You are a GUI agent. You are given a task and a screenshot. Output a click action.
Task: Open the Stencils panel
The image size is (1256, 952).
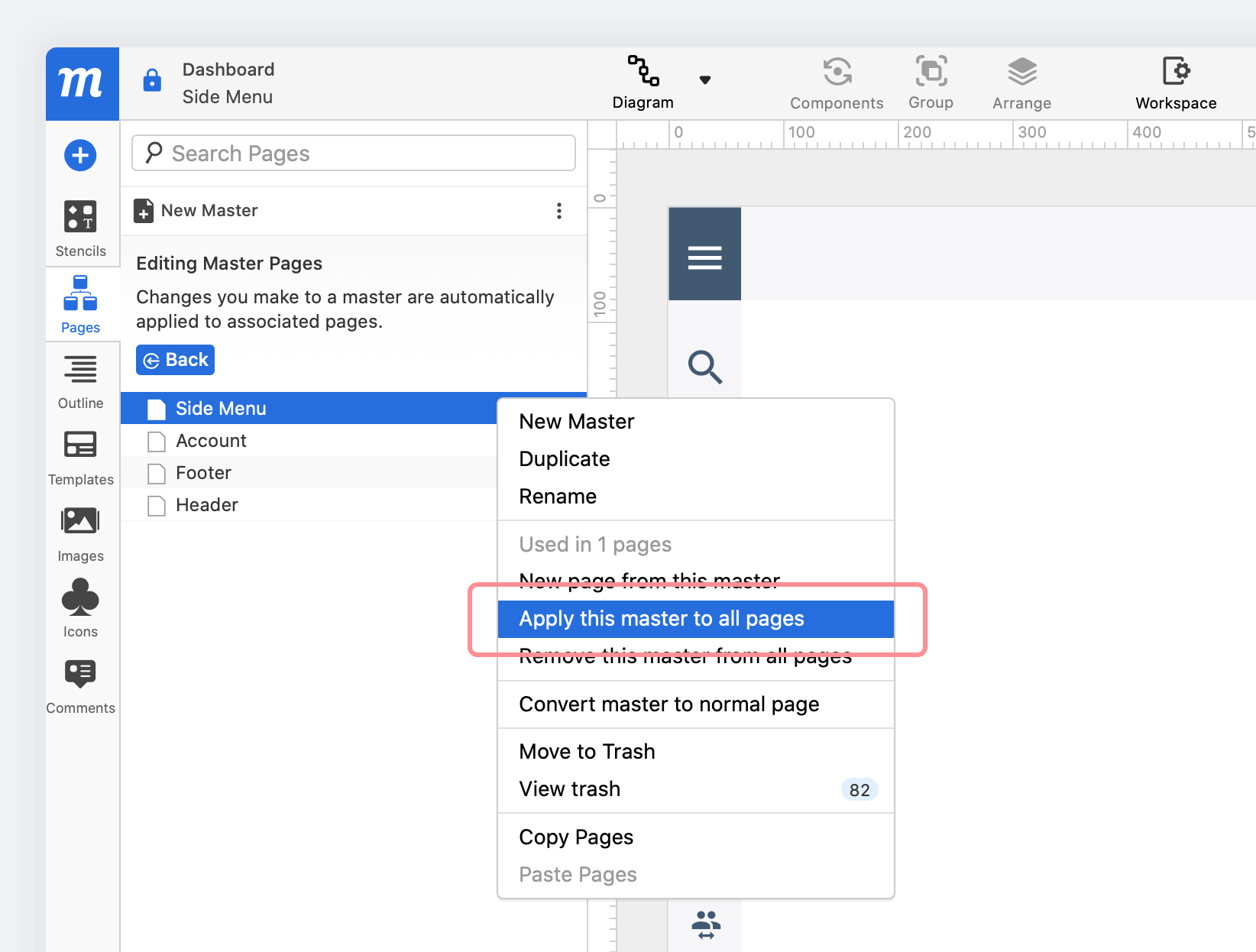coord(80,228)
